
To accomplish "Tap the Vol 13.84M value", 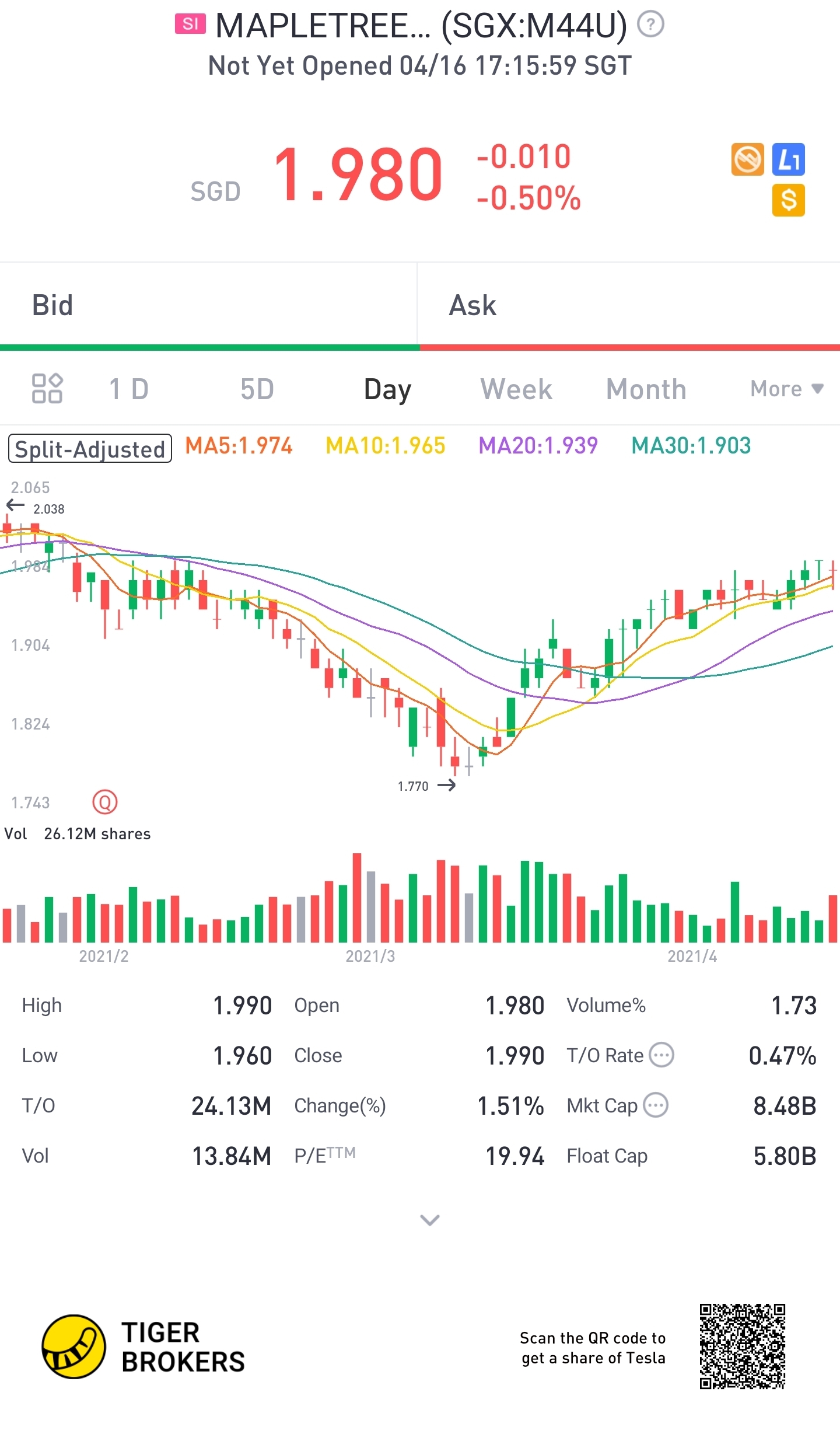I will click(232, 1156).
